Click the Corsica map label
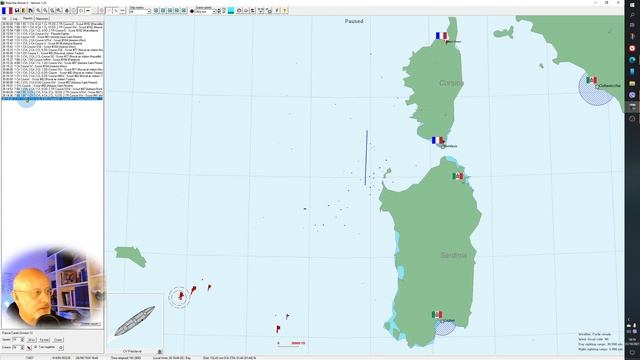 [451, 83]
